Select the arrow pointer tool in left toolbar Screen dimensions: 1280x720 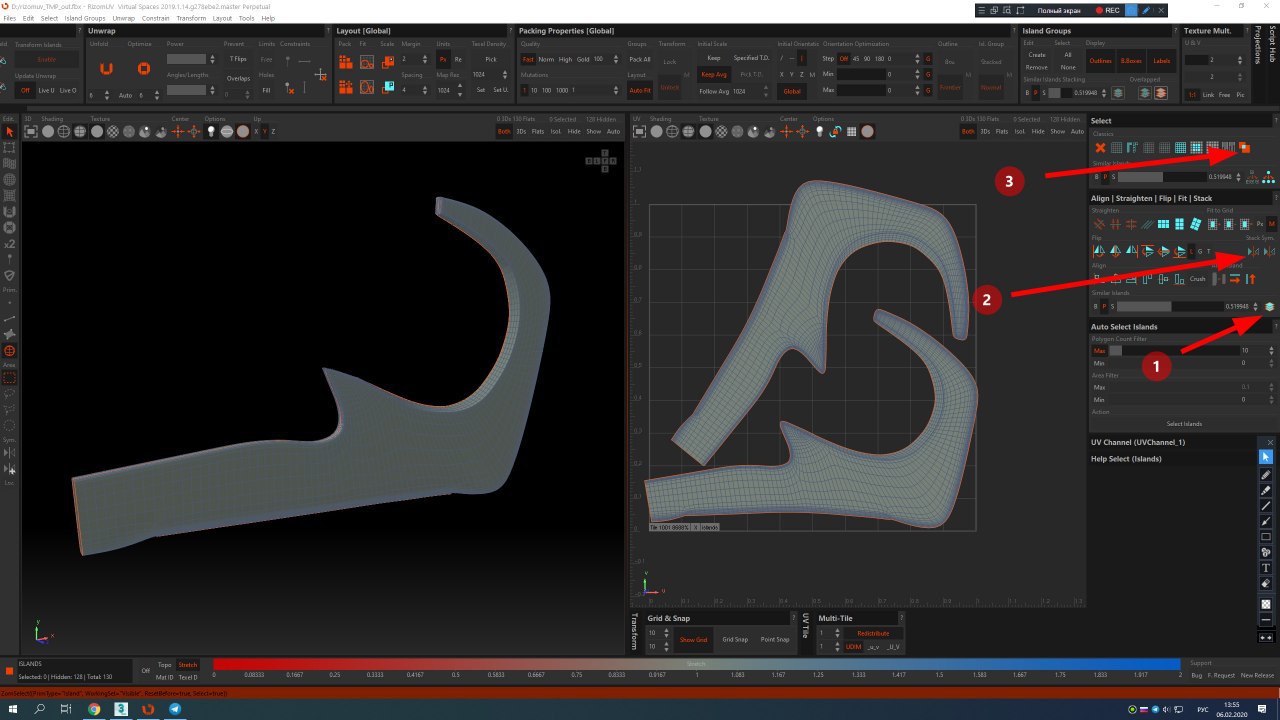pos(10,132)
